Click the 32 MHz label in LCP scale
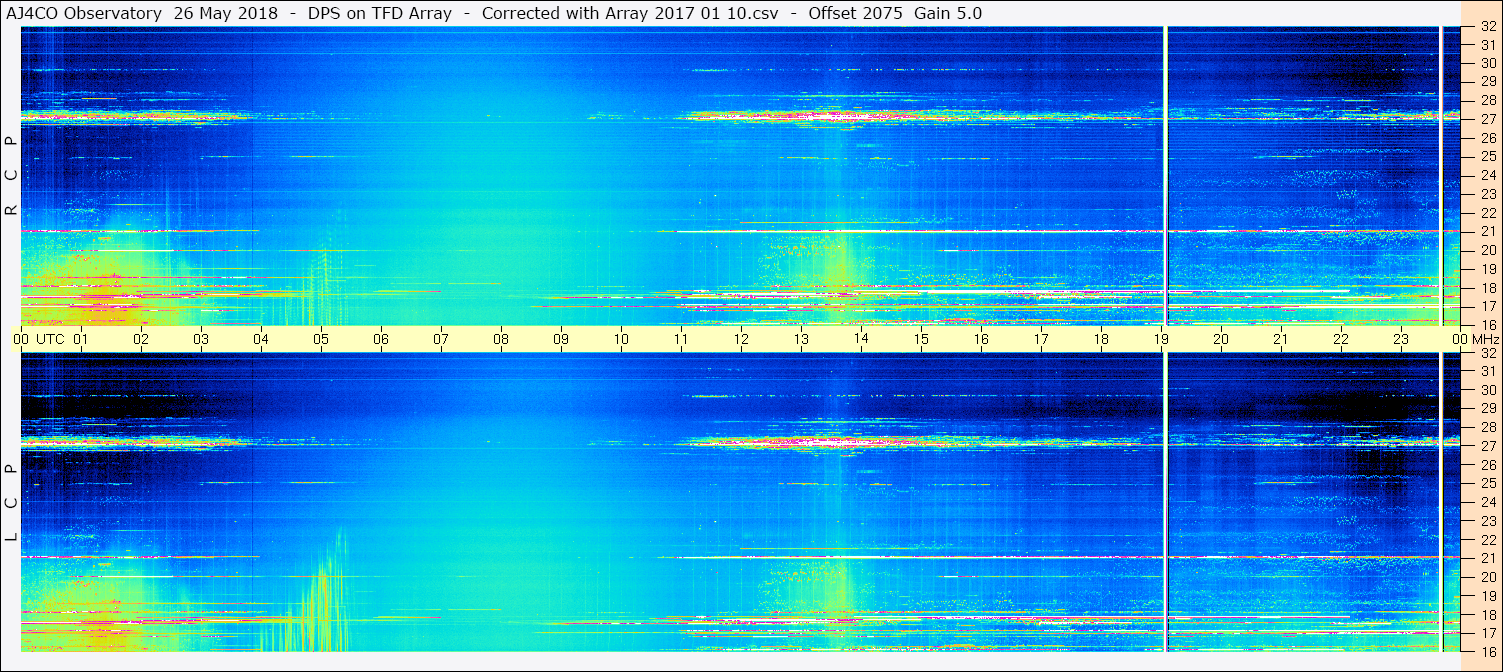 (x=1487, y=353)
